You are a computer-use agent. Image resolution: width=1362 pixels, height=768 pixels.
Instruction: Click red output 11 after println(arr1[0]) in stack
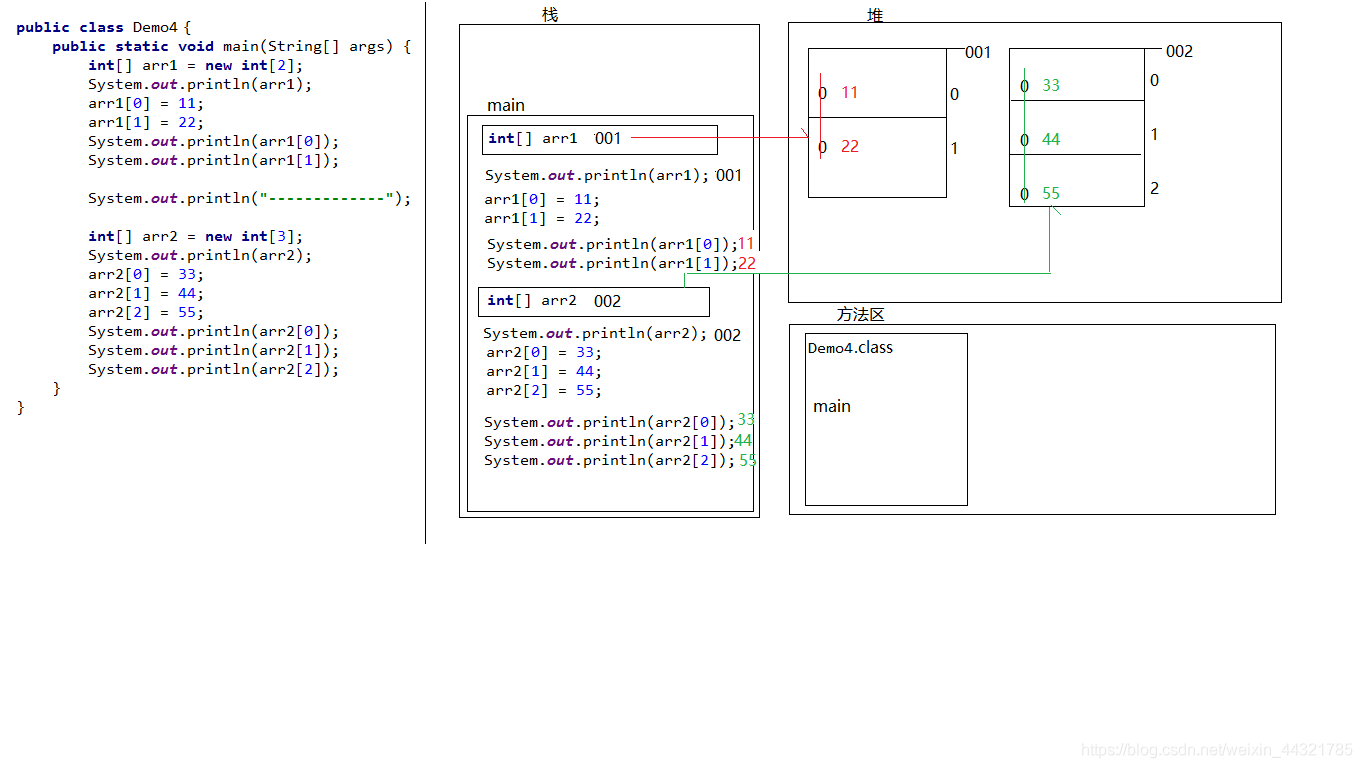coord(746,243)
